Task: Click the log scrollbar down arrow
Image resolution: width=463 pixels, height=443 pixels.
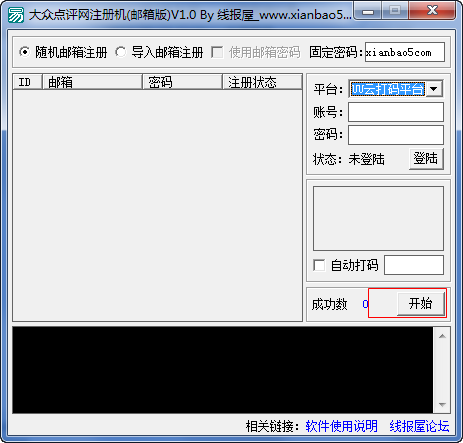Action: coord(442,405)
